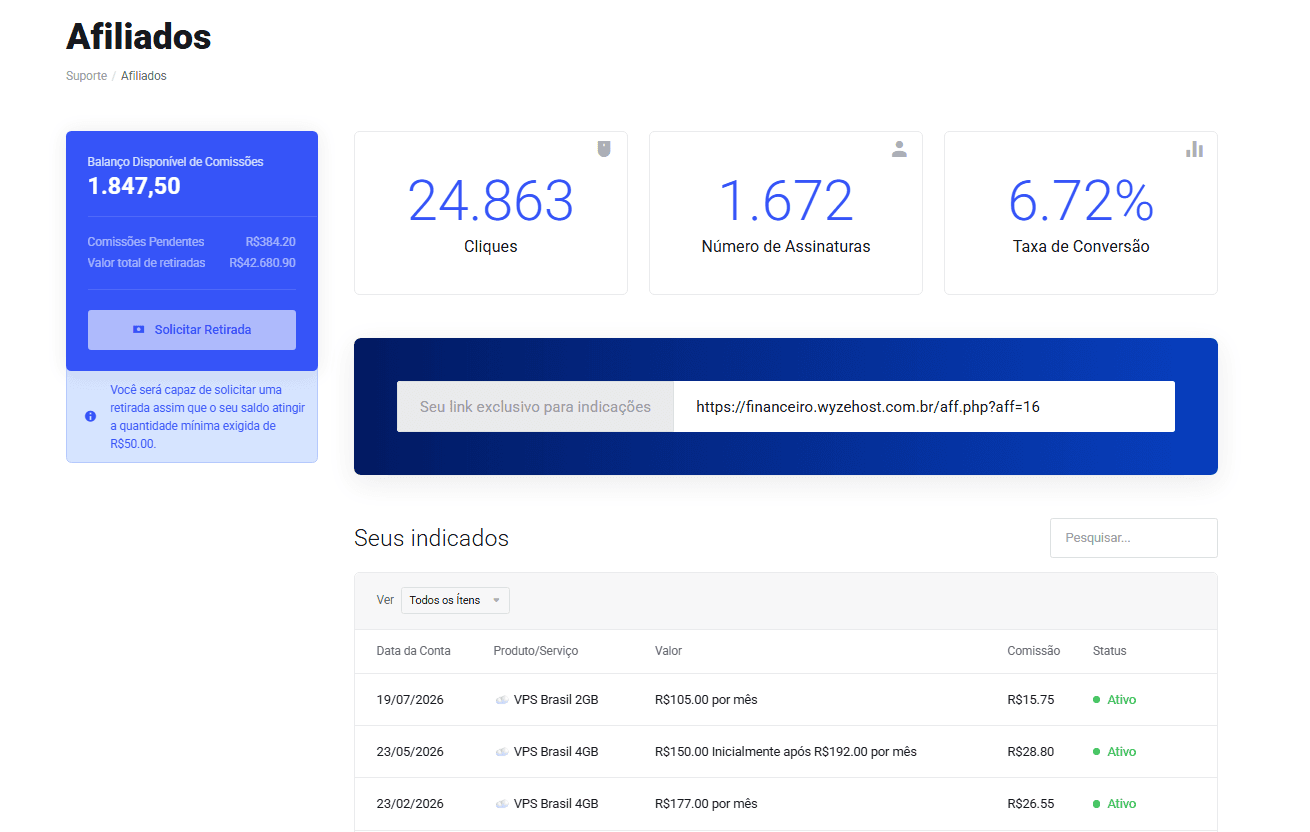The width and height of the screenshot is (1310, 832).
Task: Click the cloud icon in the 23/05/2026 row
Action: pos(502,752)
